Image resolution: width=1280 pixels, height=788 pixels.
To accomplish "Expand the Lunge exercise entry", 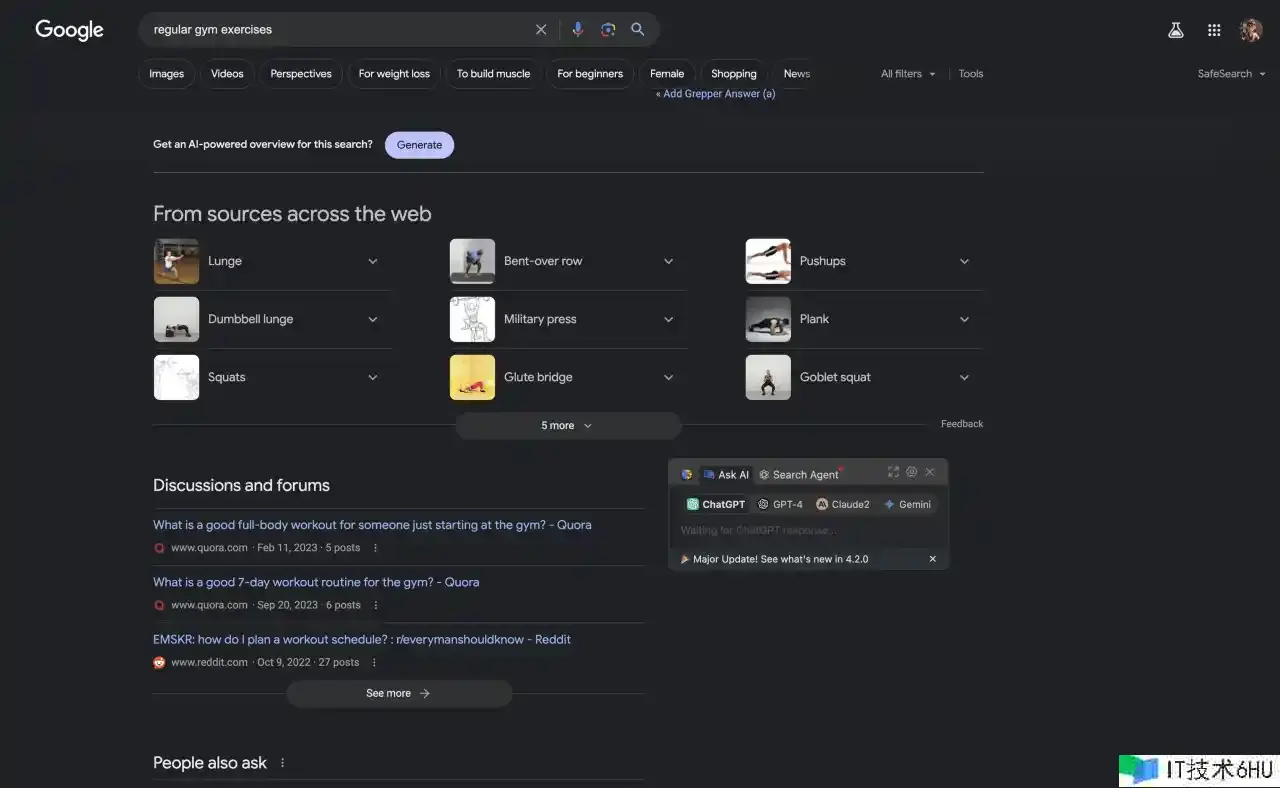I will coord(372,262).
